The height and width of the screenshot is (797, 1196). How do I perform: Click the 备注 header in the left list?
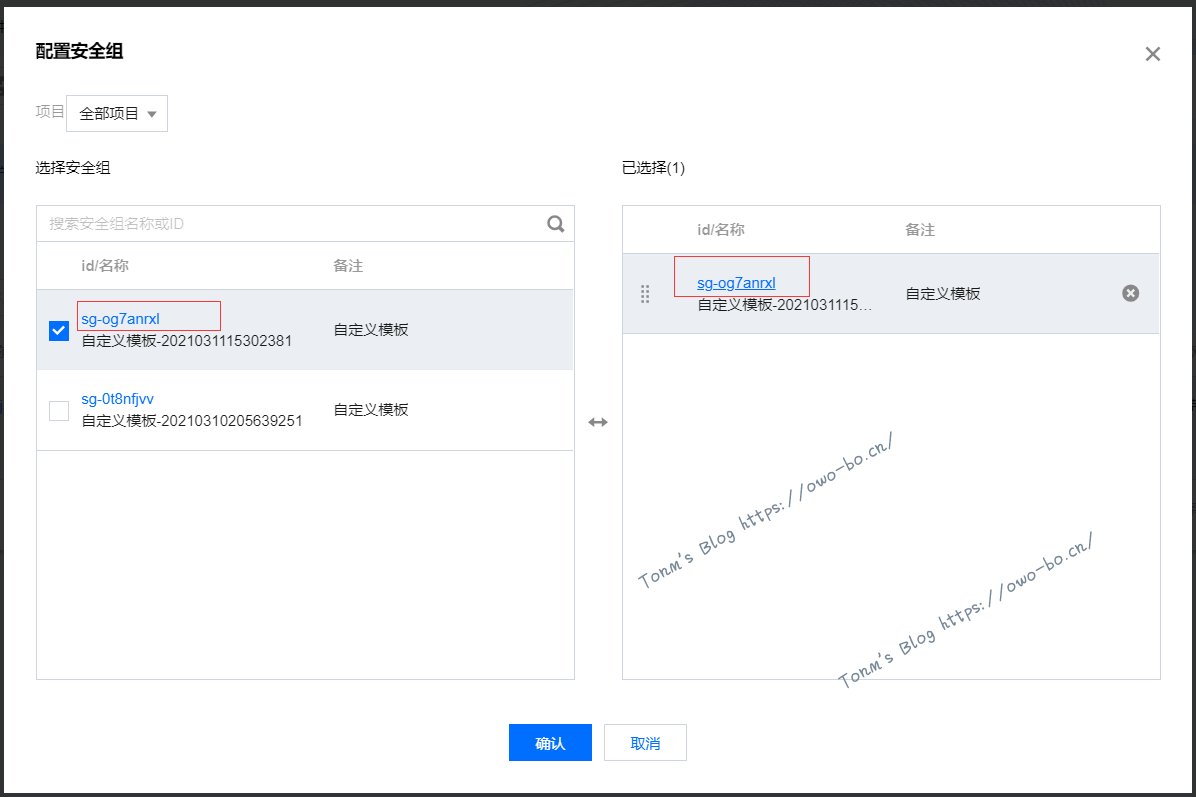click(x=348, y=266)
